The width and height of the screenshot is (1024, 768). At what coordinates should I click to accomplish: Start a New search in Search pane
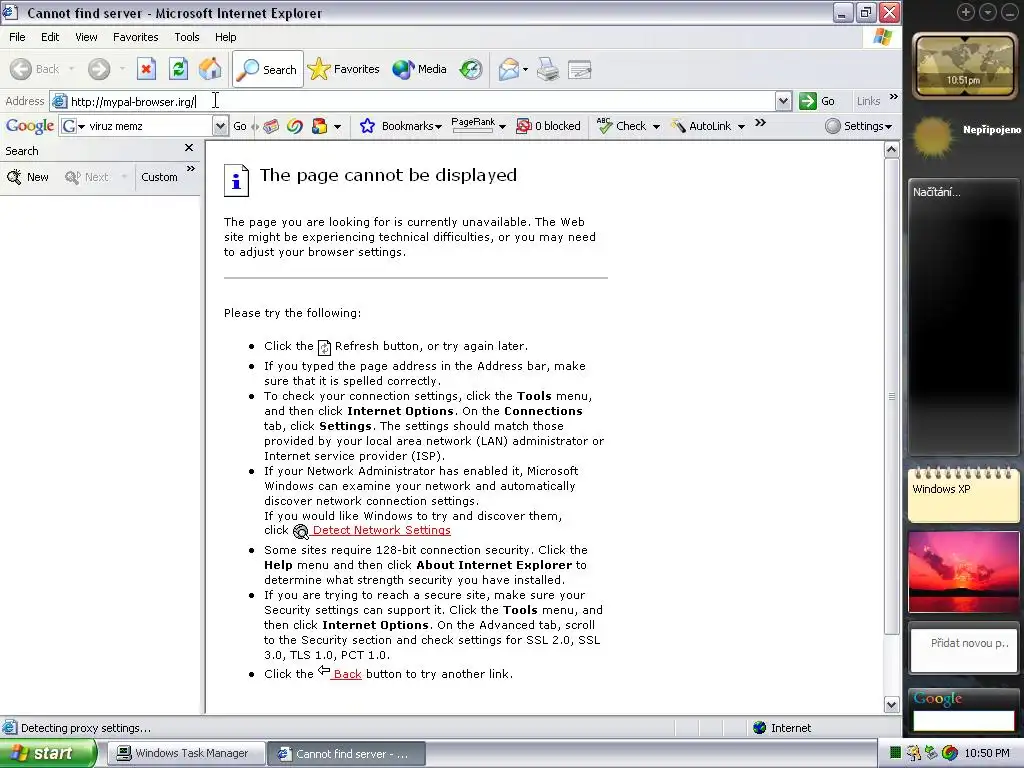[x=28, y=177]
